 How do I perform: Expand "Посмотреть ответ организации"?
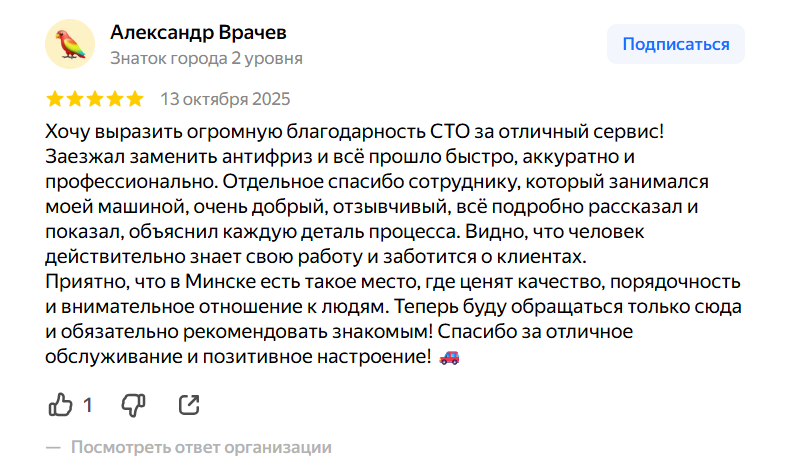200,447
